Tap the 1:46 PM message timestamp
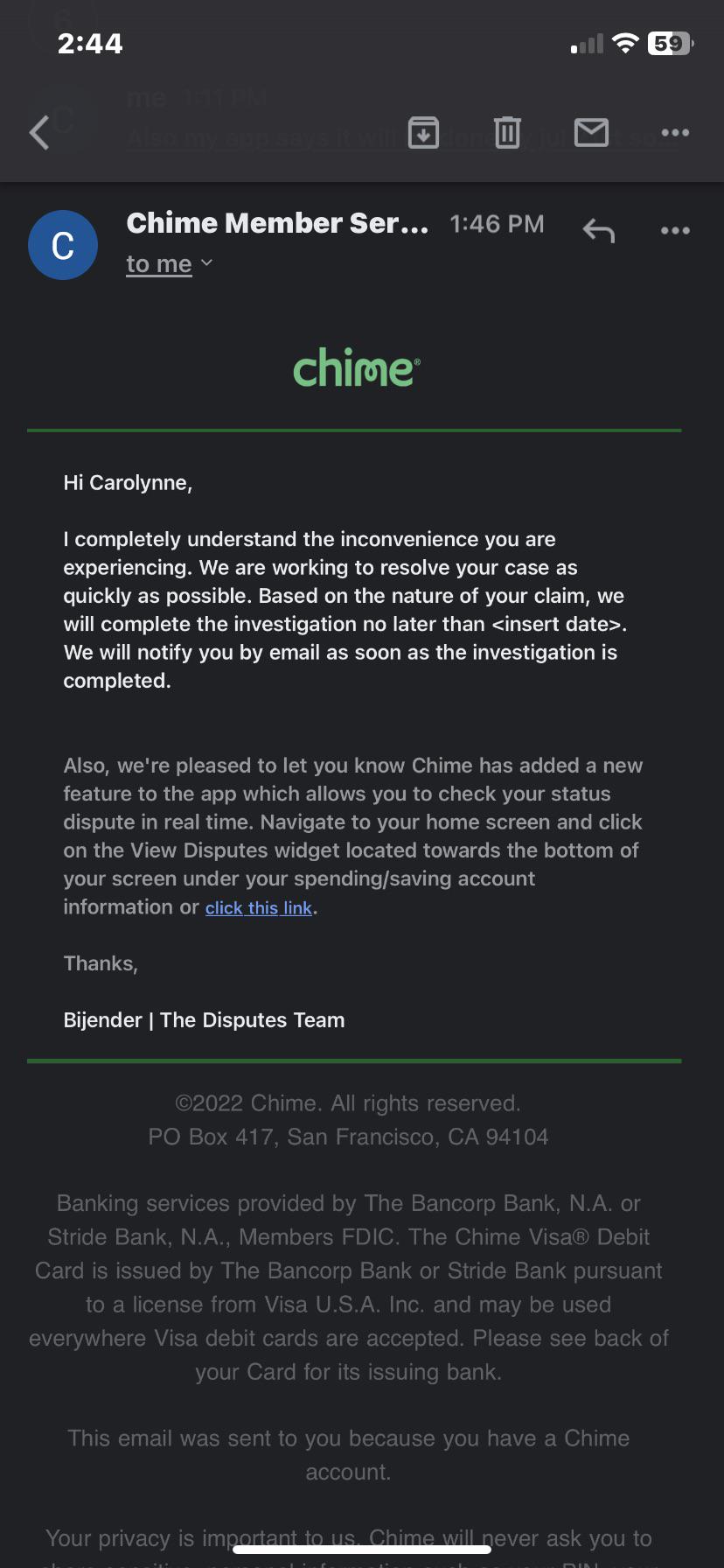724x1568 pixels. 497,225
